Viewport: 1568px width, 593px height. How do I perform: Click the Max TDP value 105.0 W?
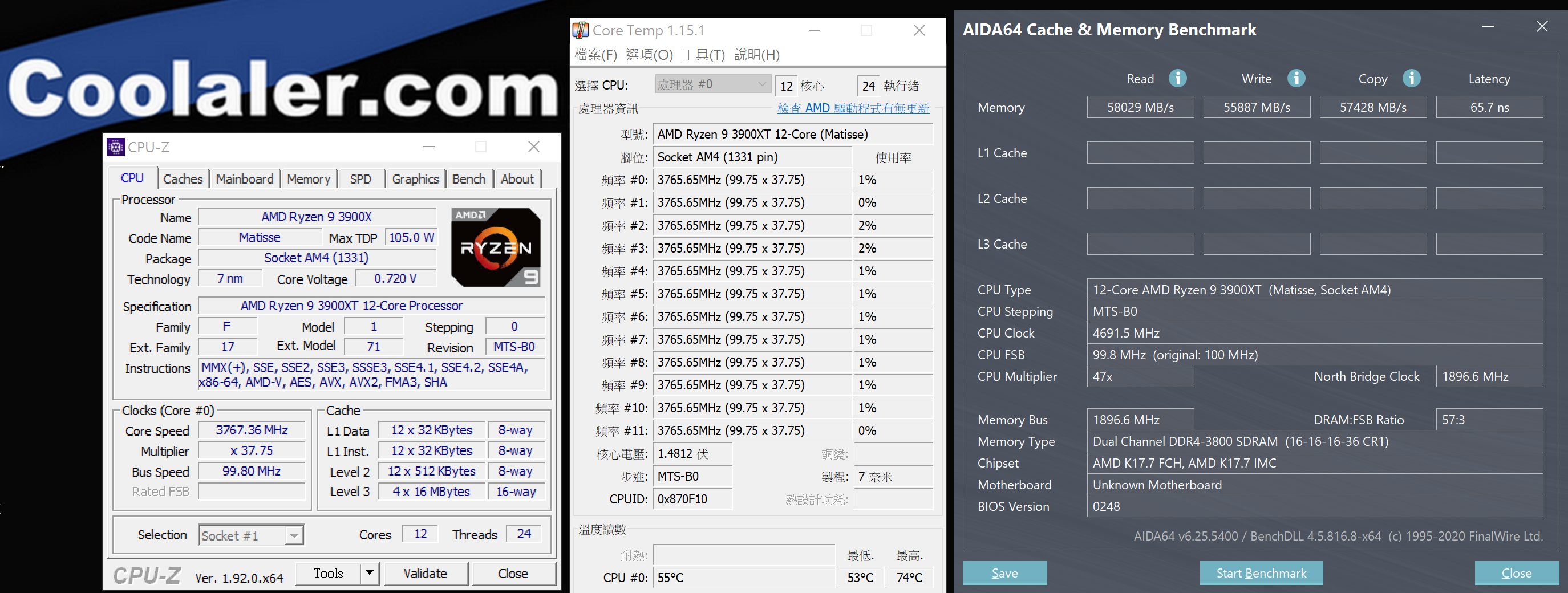[411, 237]
